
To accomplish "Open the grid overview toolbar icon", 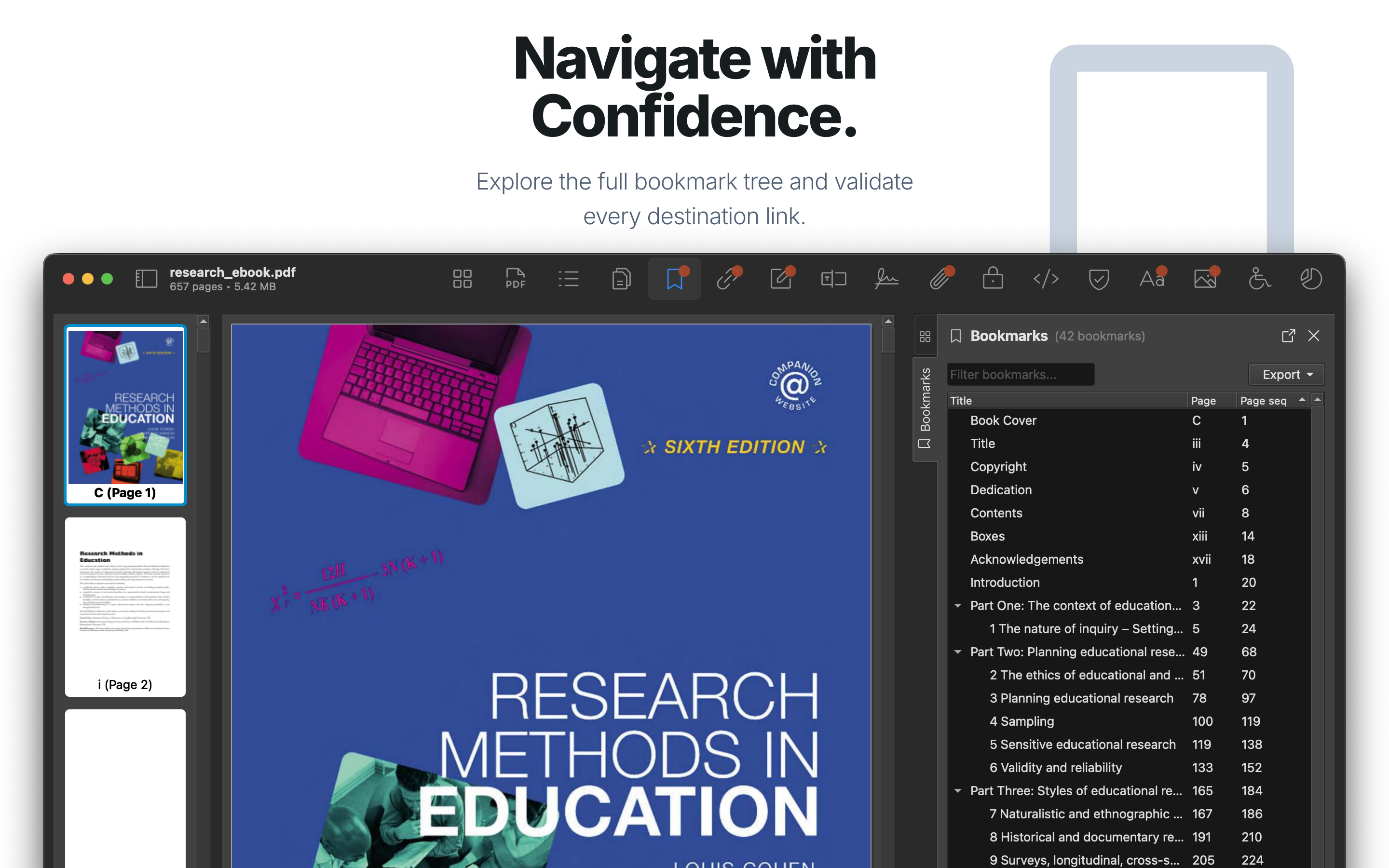I will [462, 279].
